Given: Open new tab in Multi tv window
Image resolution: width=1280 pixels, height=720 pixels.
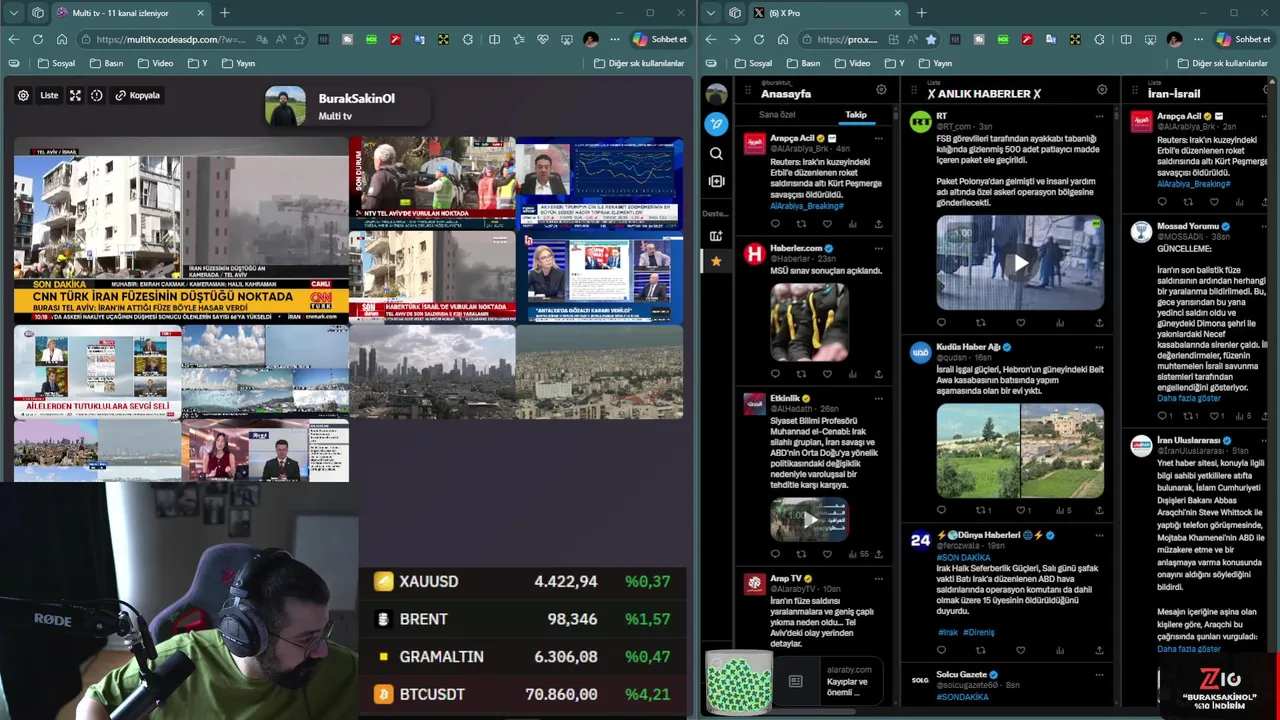Looking at the screenshot, I should coord(225,13).
